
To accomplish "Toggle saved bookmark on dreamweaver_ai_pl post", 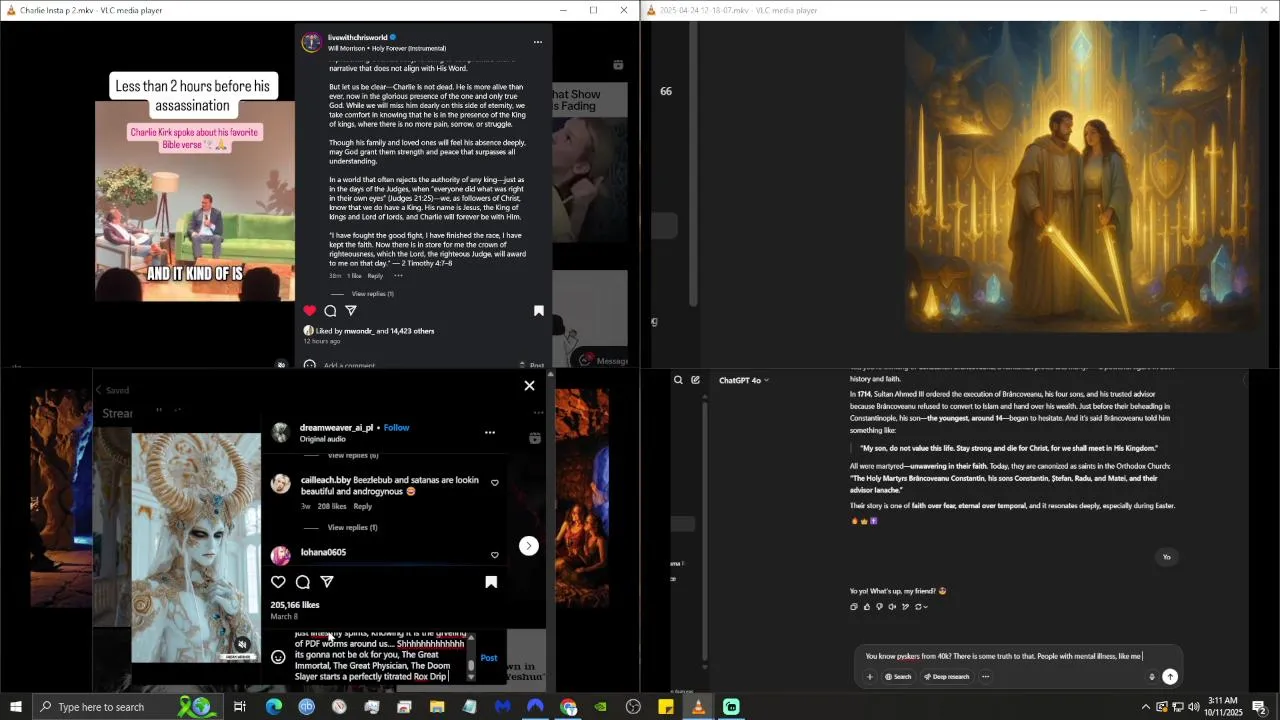I will [491, 582].
